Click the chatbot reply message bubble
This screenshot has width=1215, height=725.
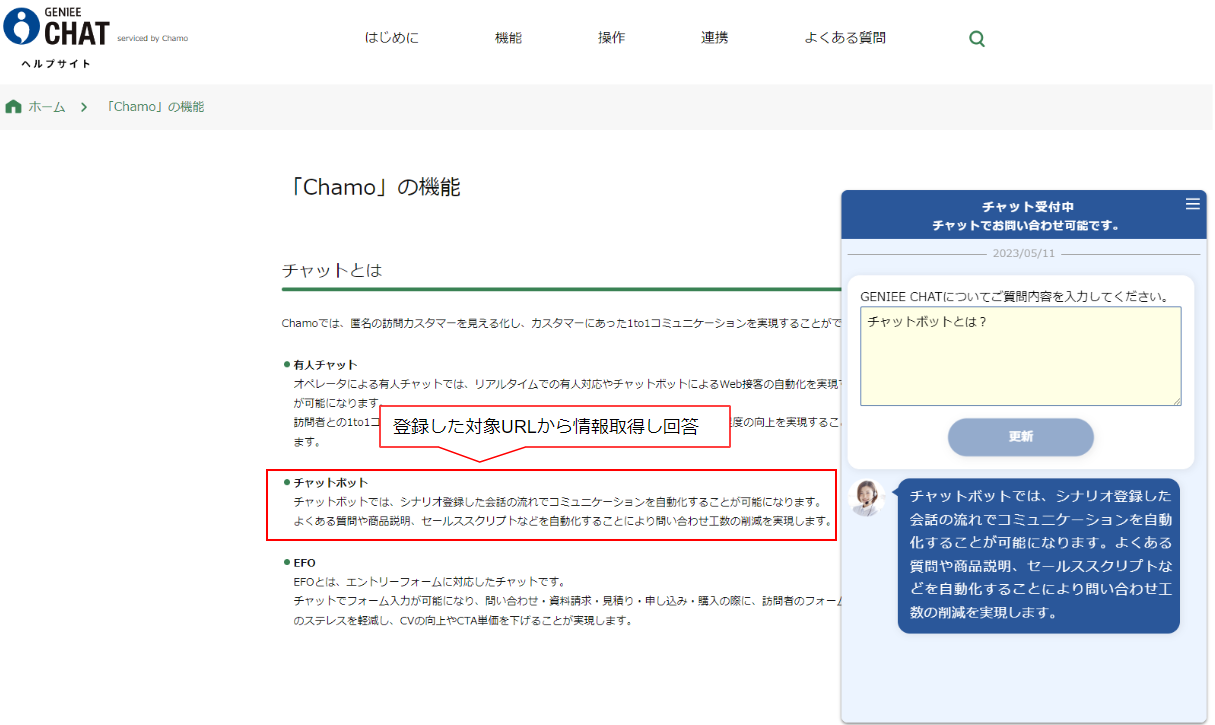pos(1038,555)
